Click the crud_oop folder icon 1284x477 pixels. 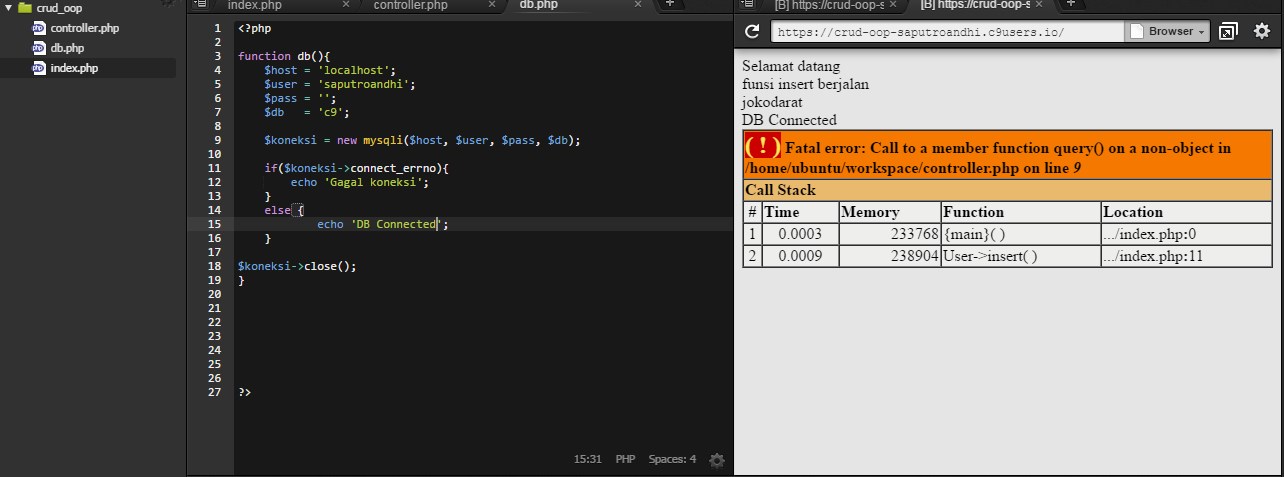click(26, 8)
